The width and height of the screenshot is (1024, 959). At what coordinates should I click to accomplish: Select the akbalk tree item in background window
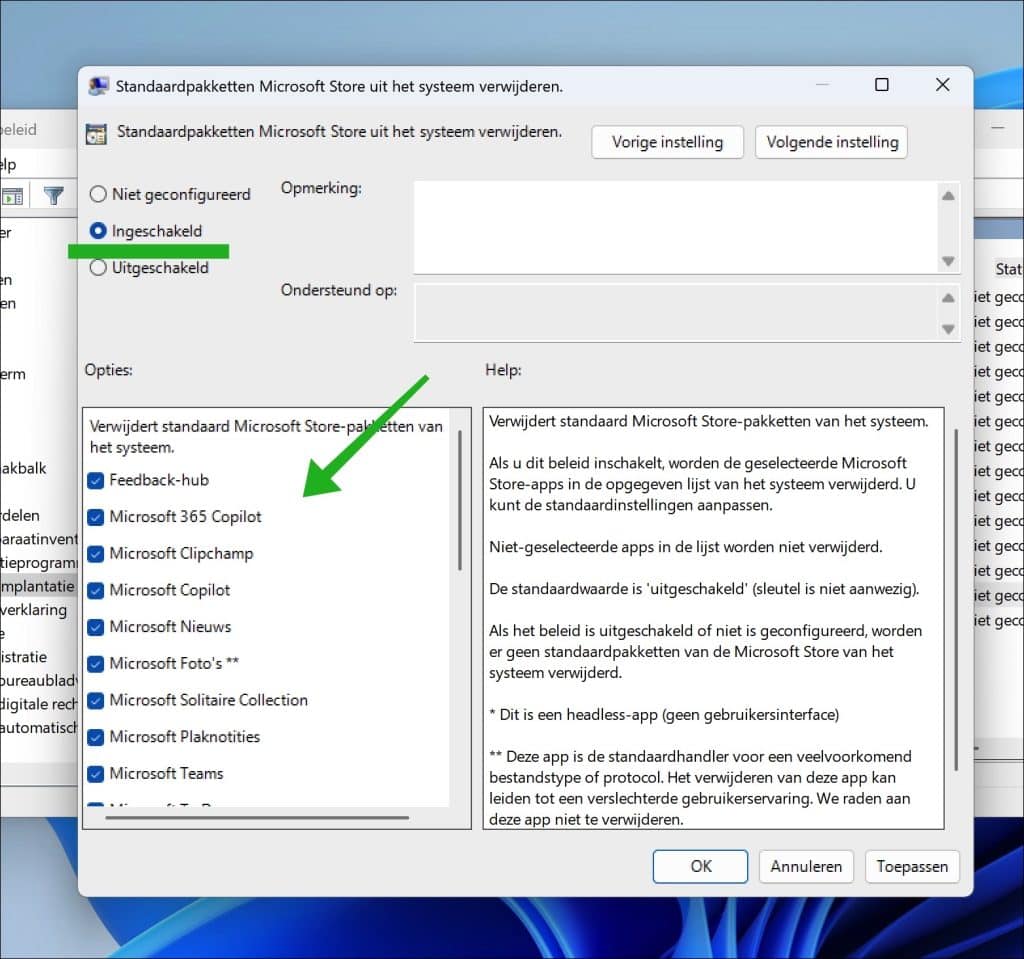click(24, 468)
